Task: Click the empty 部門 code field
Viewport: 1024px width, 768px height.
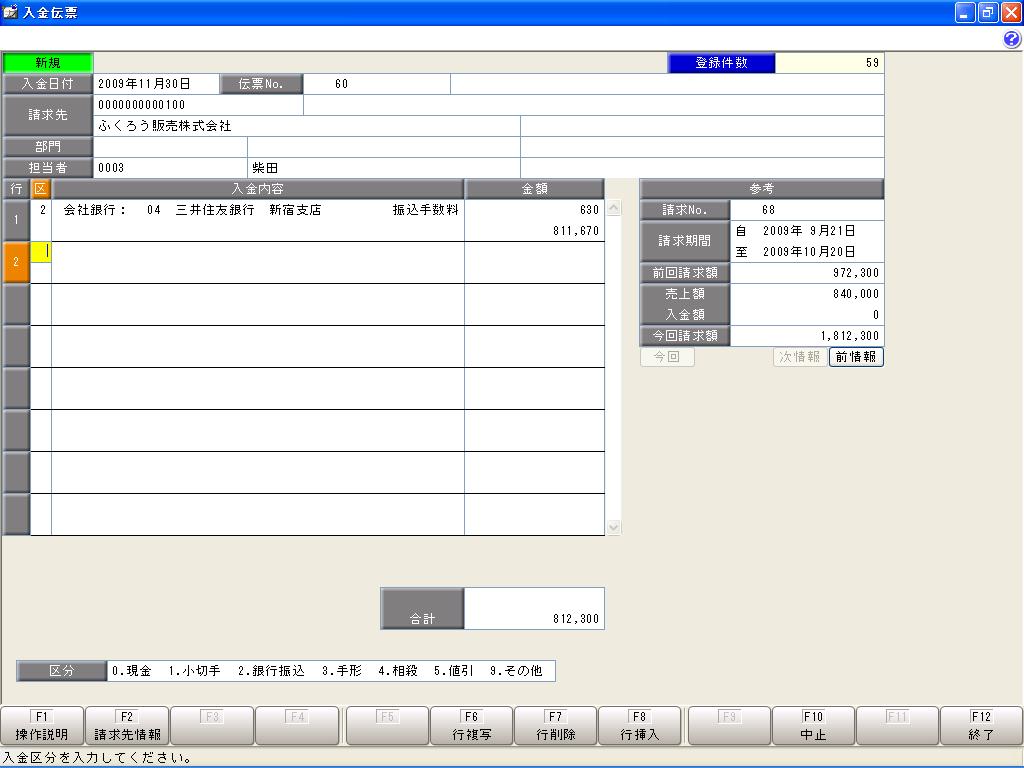Action: point(170,146)
